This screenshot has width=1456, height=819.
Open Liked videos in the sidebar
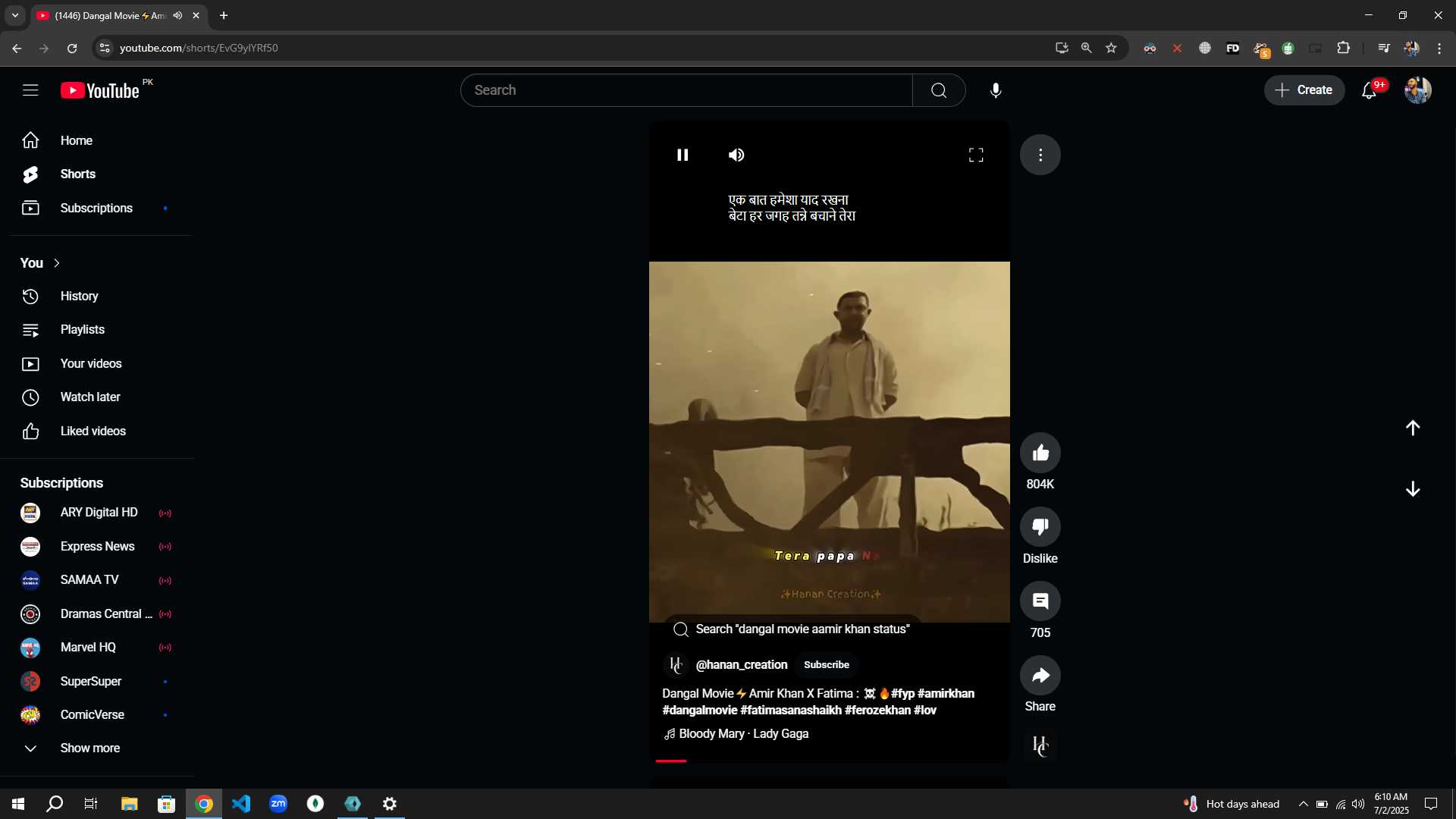click(97, 431)
